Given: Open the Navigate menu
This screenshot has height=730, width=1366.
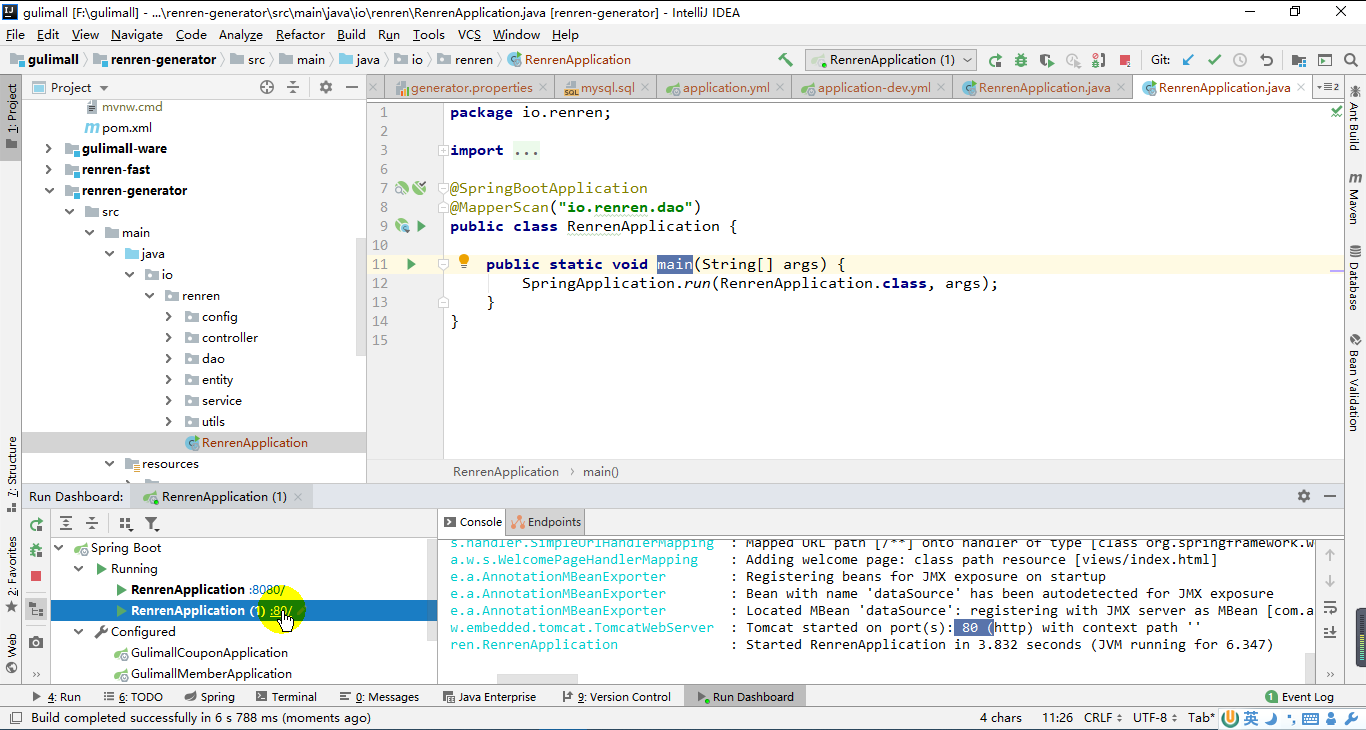Looking at the screenshot, I should [137, 34].
